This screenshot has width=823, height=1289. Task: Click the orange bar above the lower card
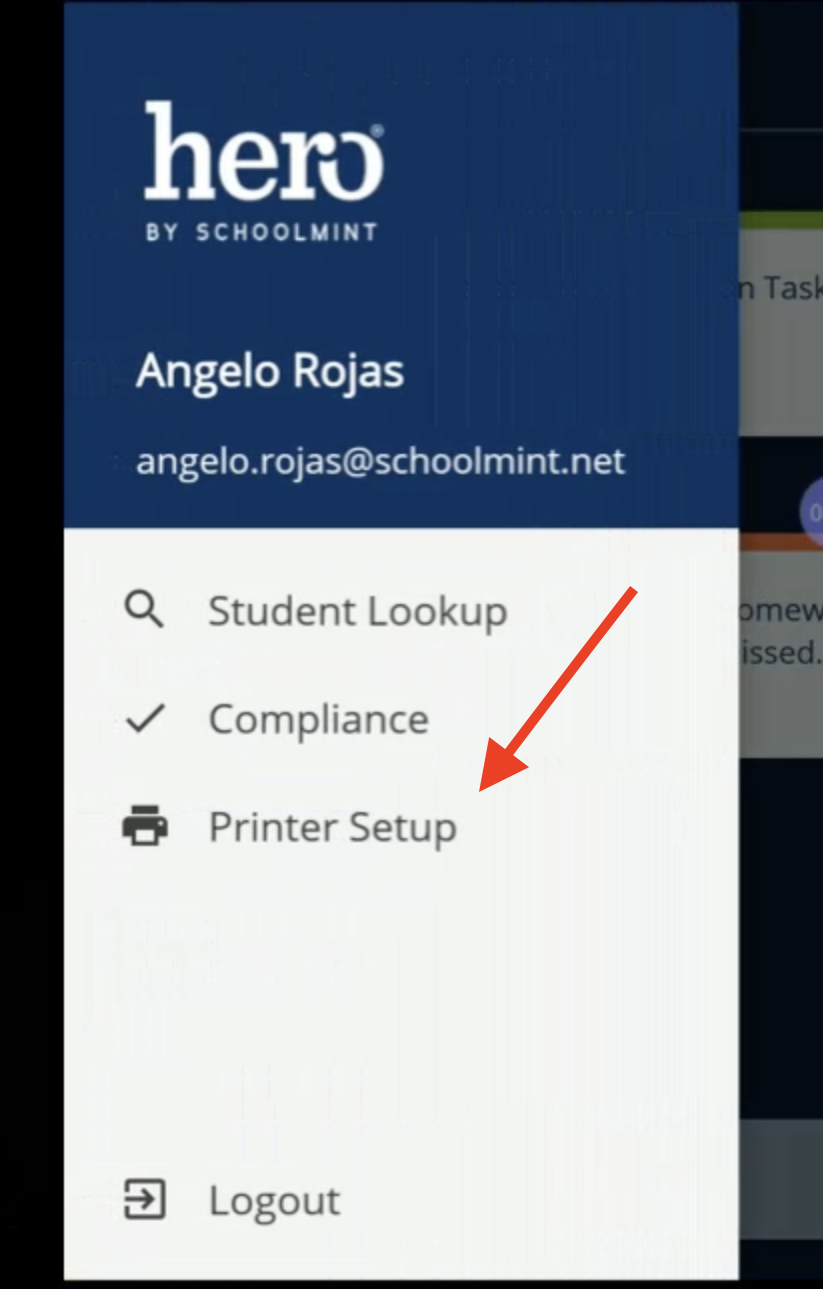point(780,541)
